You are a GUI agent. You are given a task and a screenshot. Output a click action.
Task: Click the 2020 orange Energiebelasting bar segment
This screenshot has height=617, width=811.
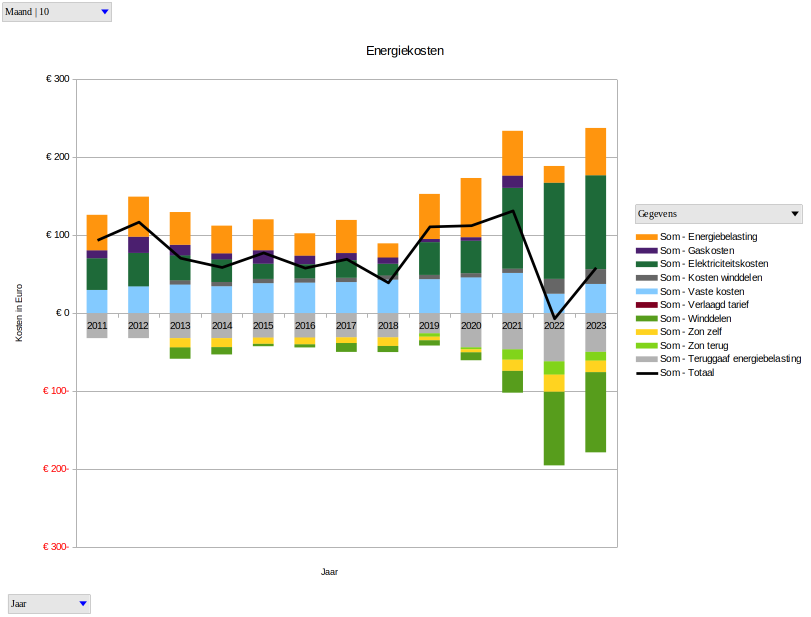click(x=471, y=205)
